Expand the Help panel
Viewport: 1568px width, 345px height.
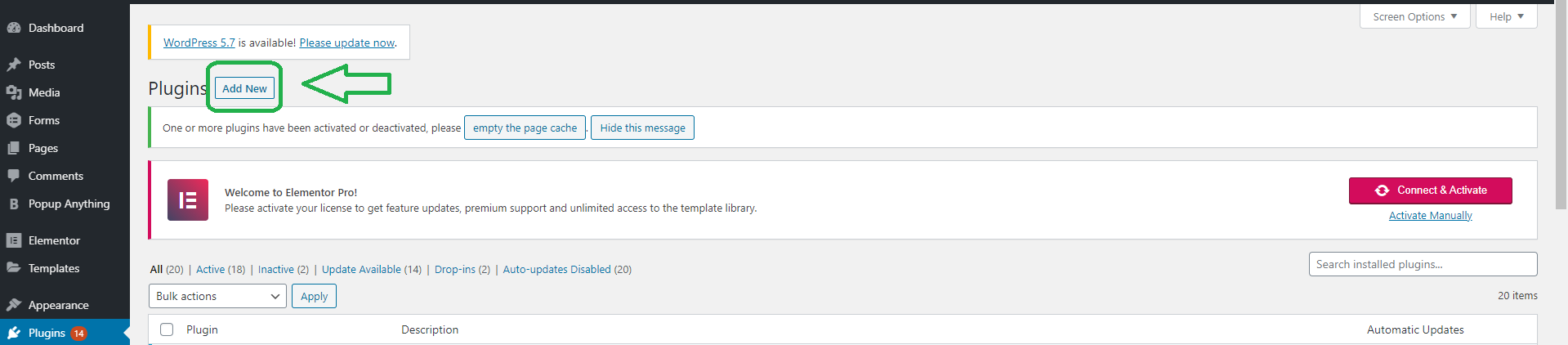point(1506,16)
